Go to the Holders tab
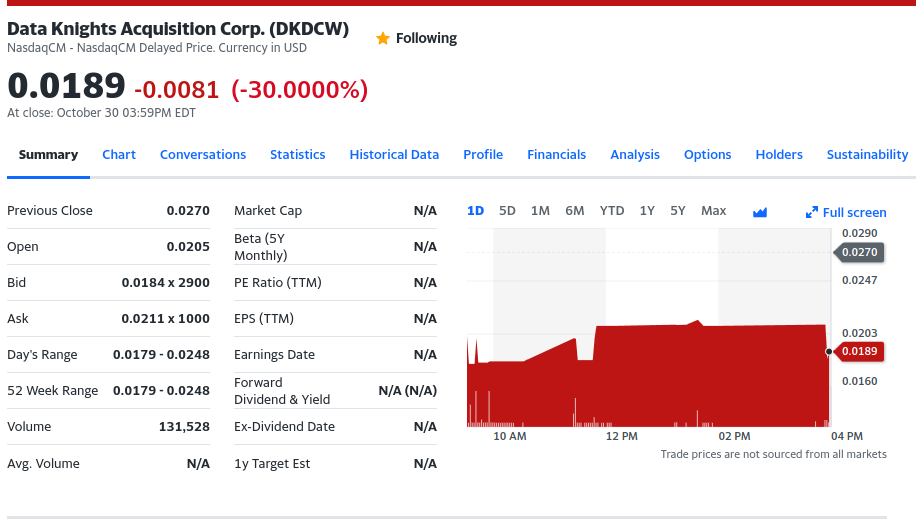Screen dimensions: 916x529 pos(778,155)
